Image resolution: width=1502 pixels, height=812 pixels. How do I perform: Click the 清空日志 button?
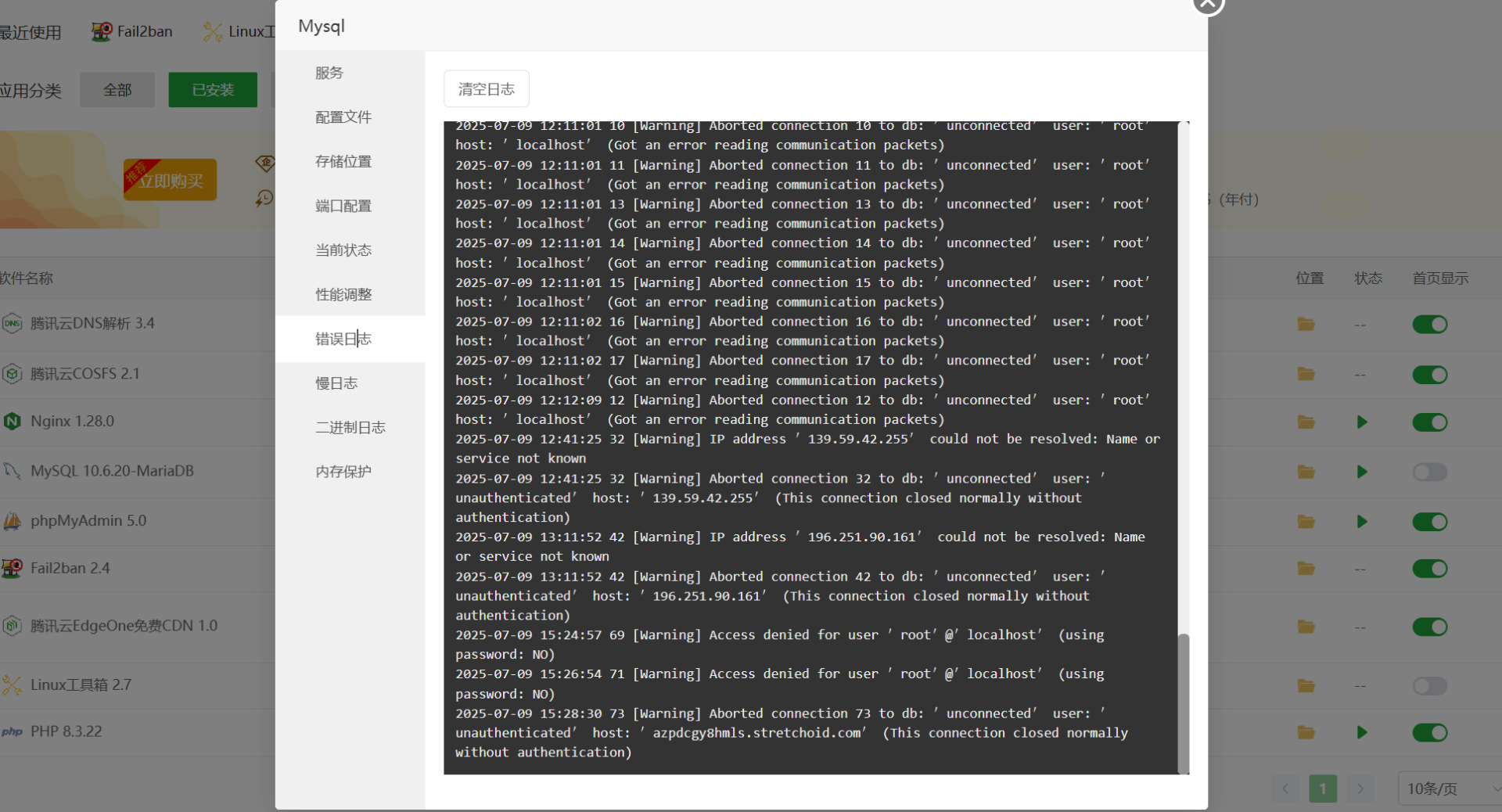pos(487,89)
